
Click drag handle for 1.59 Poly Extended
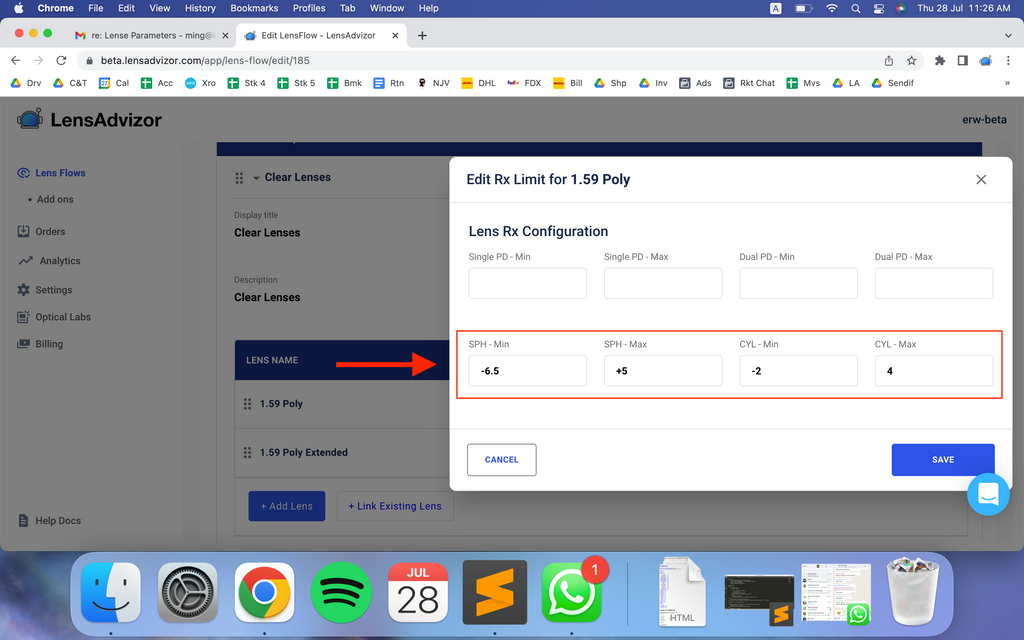point(247,452)
